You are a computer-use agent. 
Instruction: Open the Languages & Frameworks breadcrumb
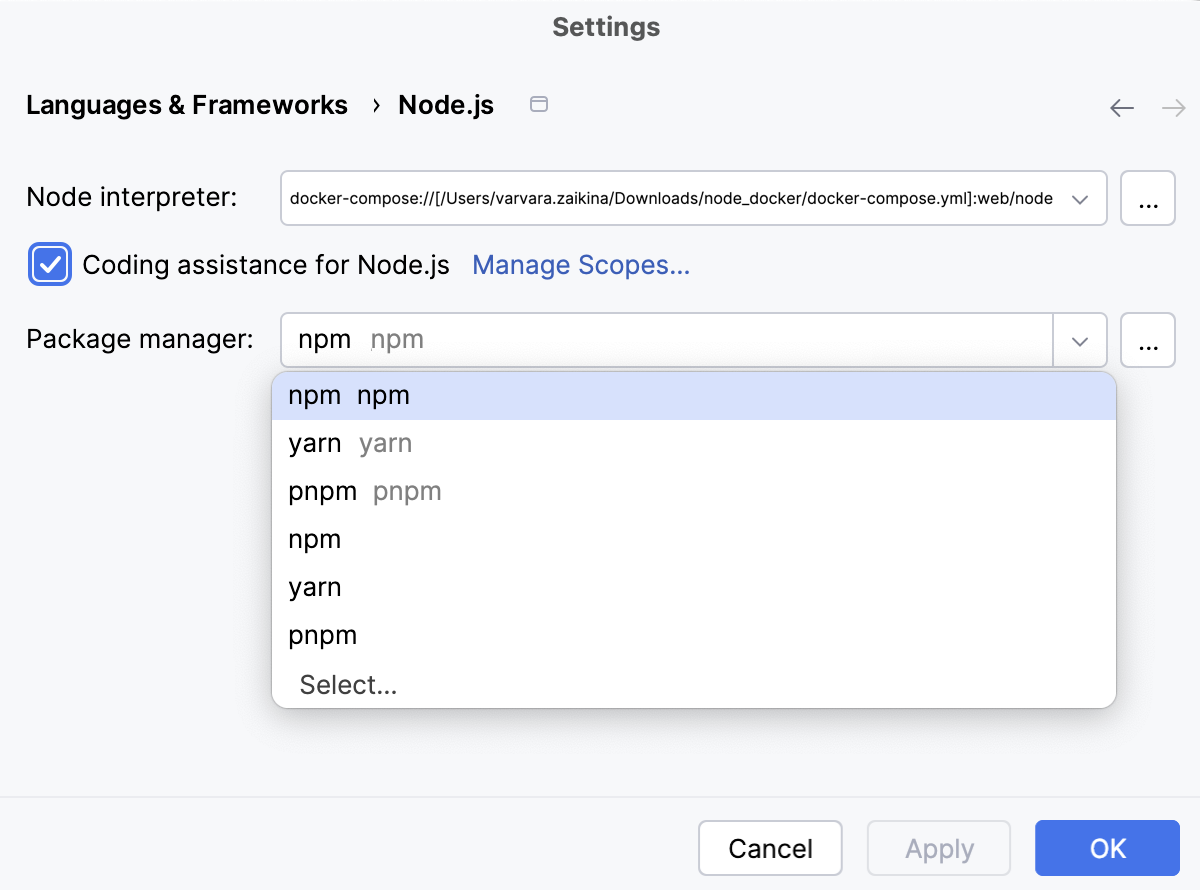pyautogui.click(x=186, y=104)
